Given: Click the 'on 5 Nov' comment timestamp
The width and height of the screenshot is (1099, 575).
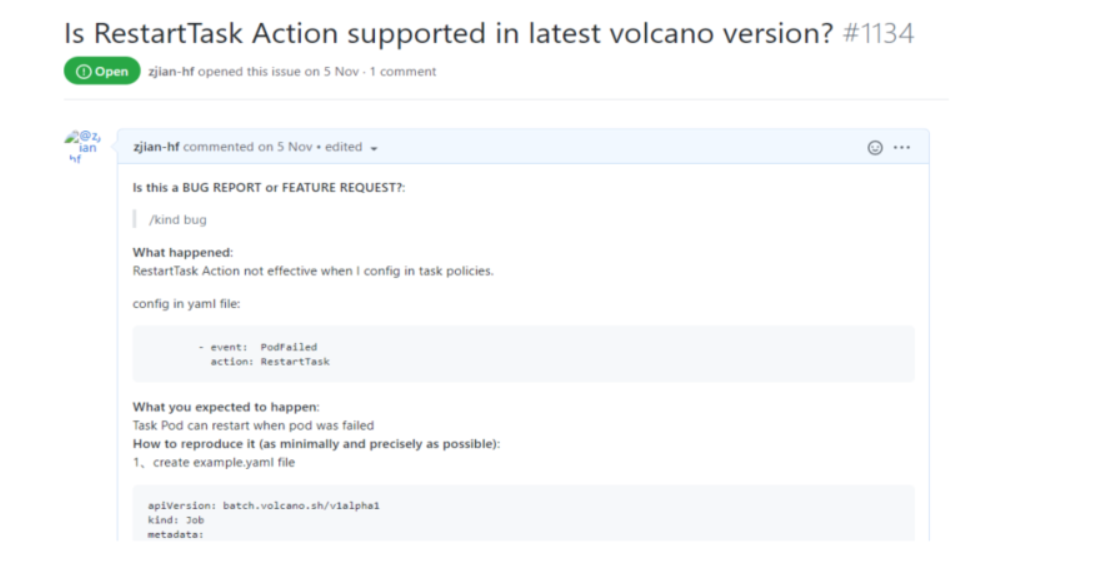Looking at the screenshot, I should 285,147.
